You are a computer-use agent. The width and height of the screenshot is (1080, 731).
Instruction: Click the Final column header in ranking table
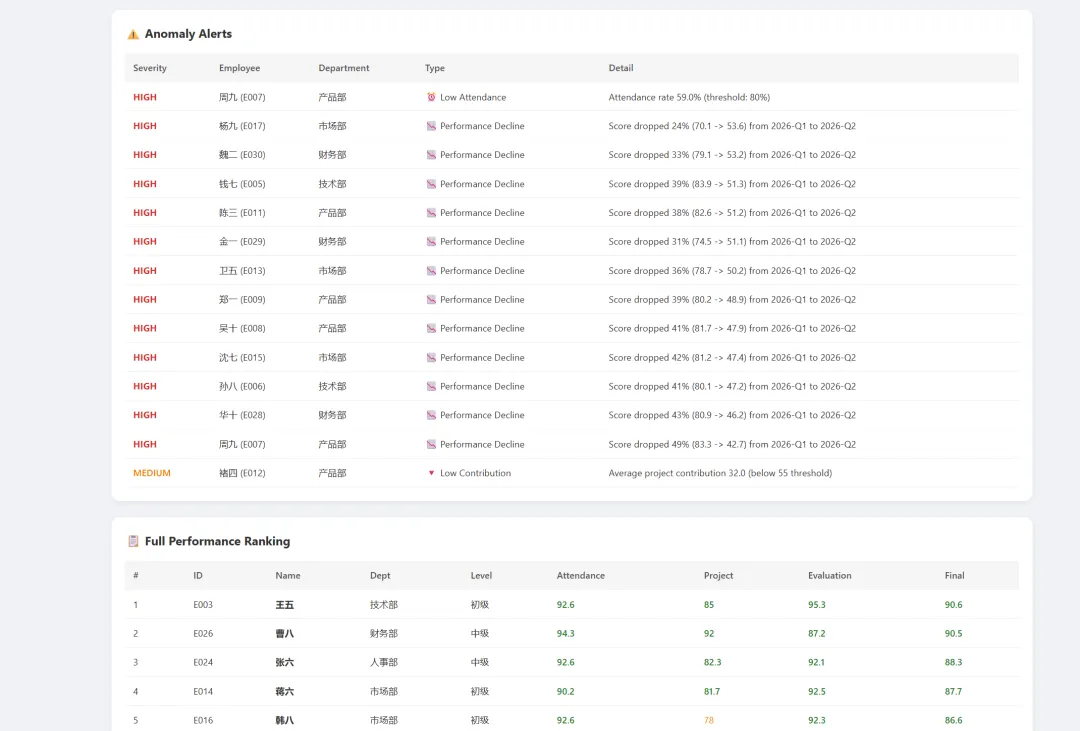pyautogui.click(x=954, y=576)
